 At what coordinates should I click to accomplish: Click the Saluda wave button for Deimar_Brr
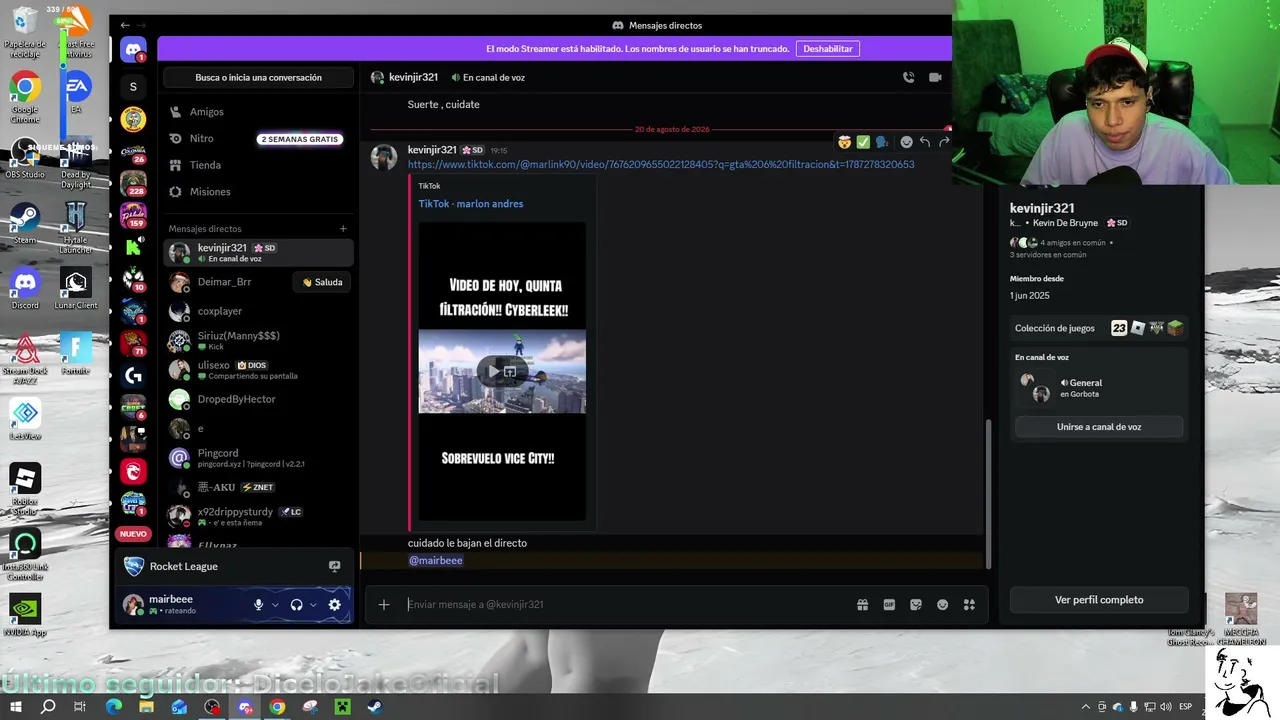[322, 282]
